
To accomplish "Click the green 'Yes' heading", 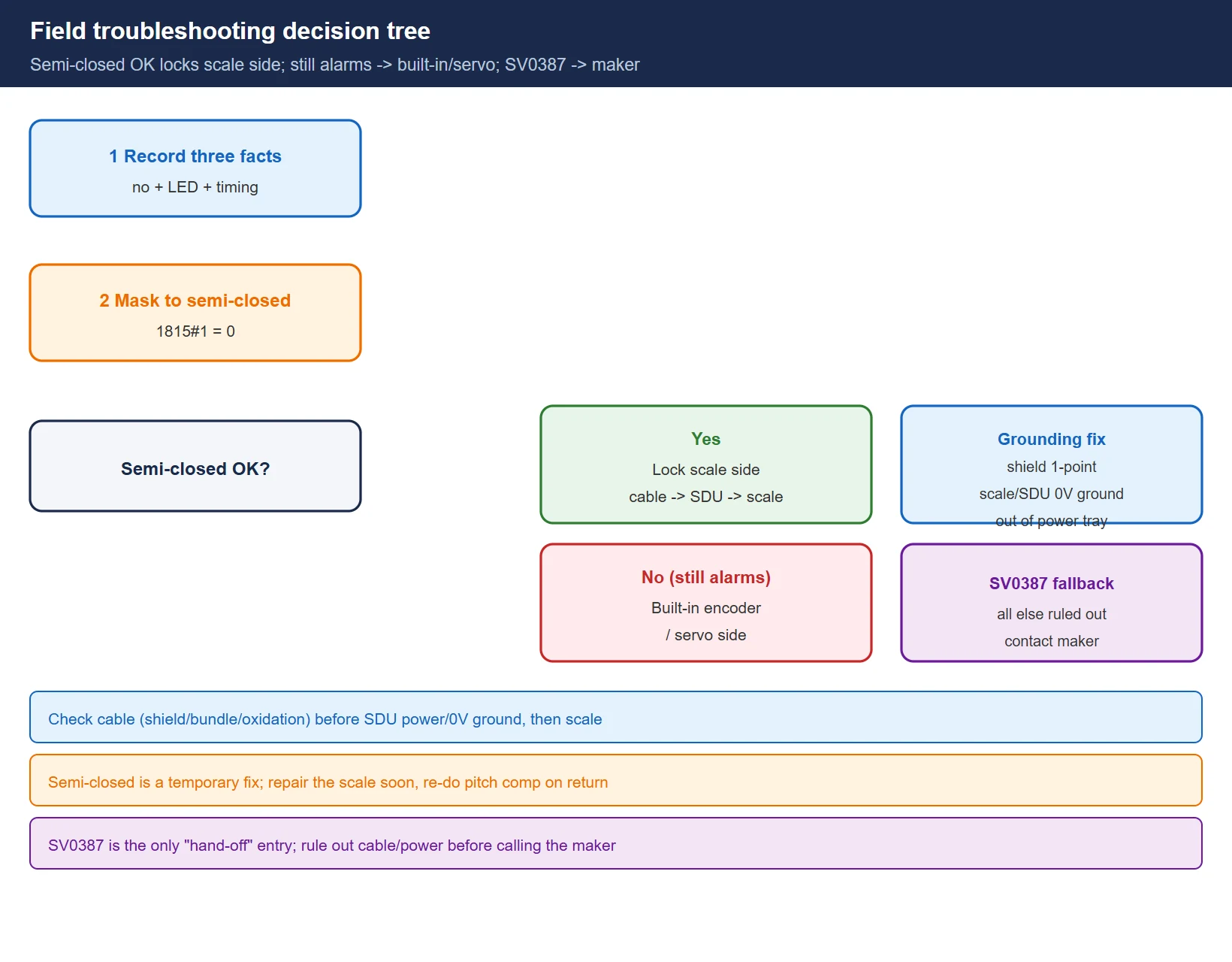I will (x=706, y=439).
